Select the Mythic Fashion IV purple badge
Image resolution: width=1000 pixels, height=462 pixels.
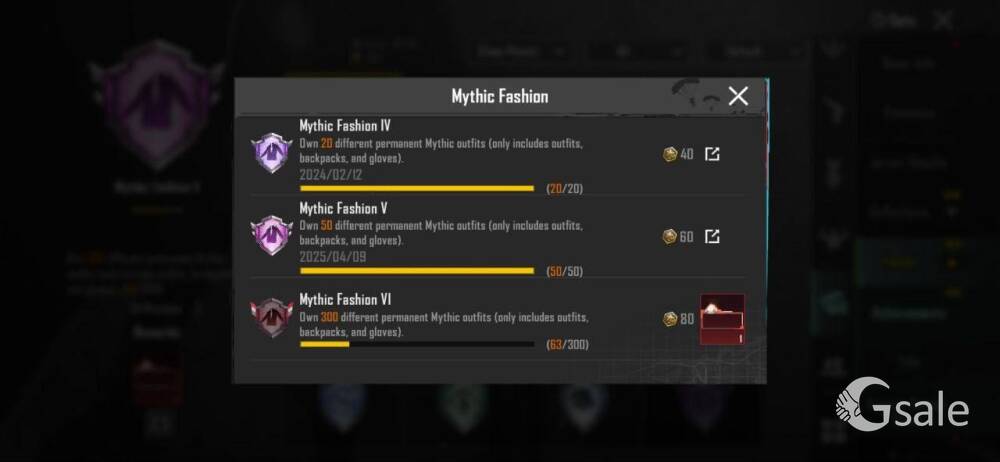click(x=271, y=153)
